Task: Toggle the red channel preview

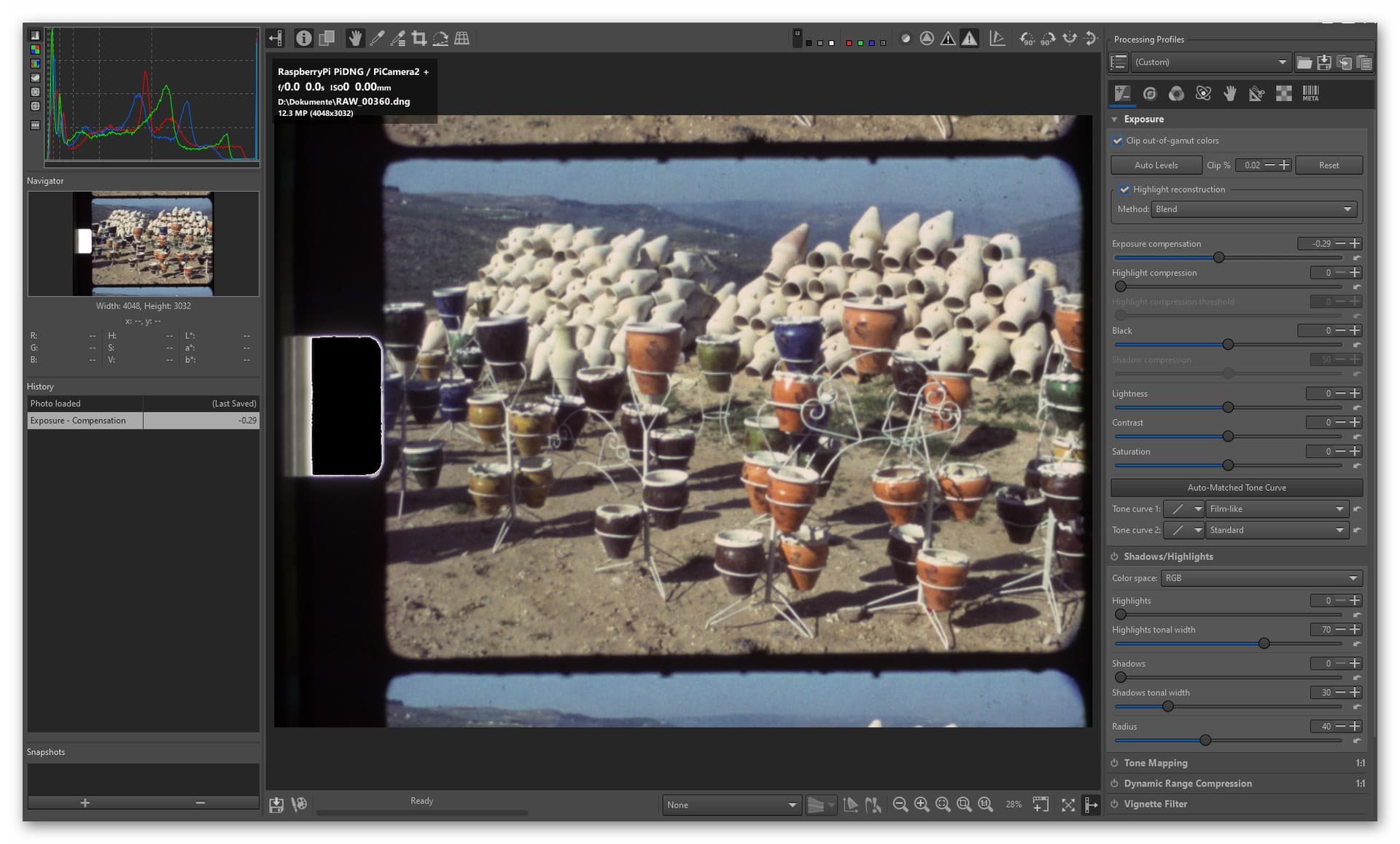Action: [x=849, y=43]
